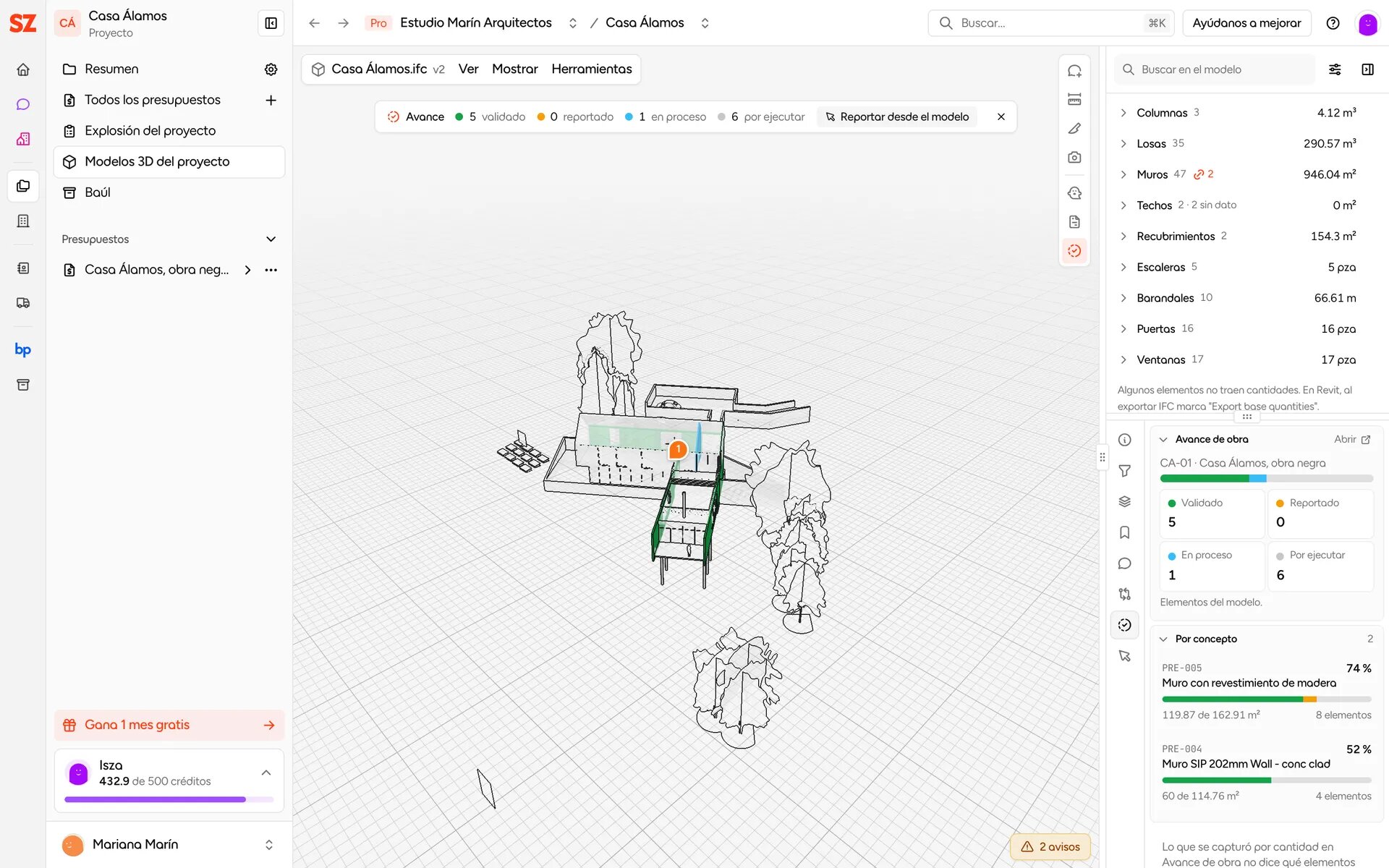Click the add comment icon in viewer toolbar
This screenshot has width=1389, height=868.
click(x=1074, y=71)
